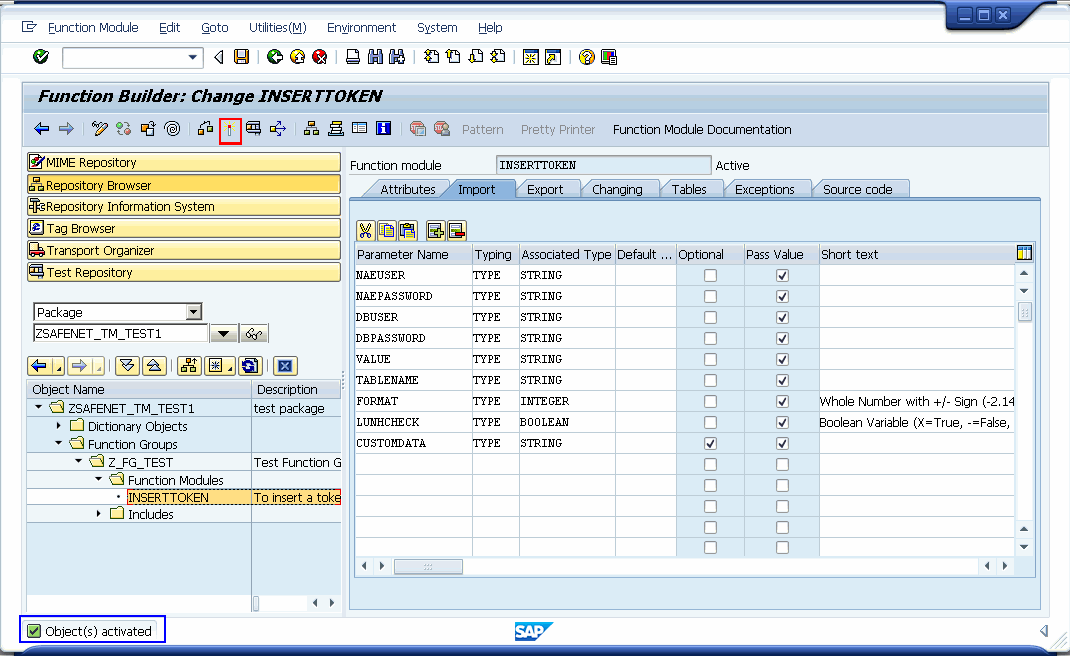1070x656 pixels.
Task: Open the Utilities(M) menu
Action: pyautogui.click(x=277, y=27)
